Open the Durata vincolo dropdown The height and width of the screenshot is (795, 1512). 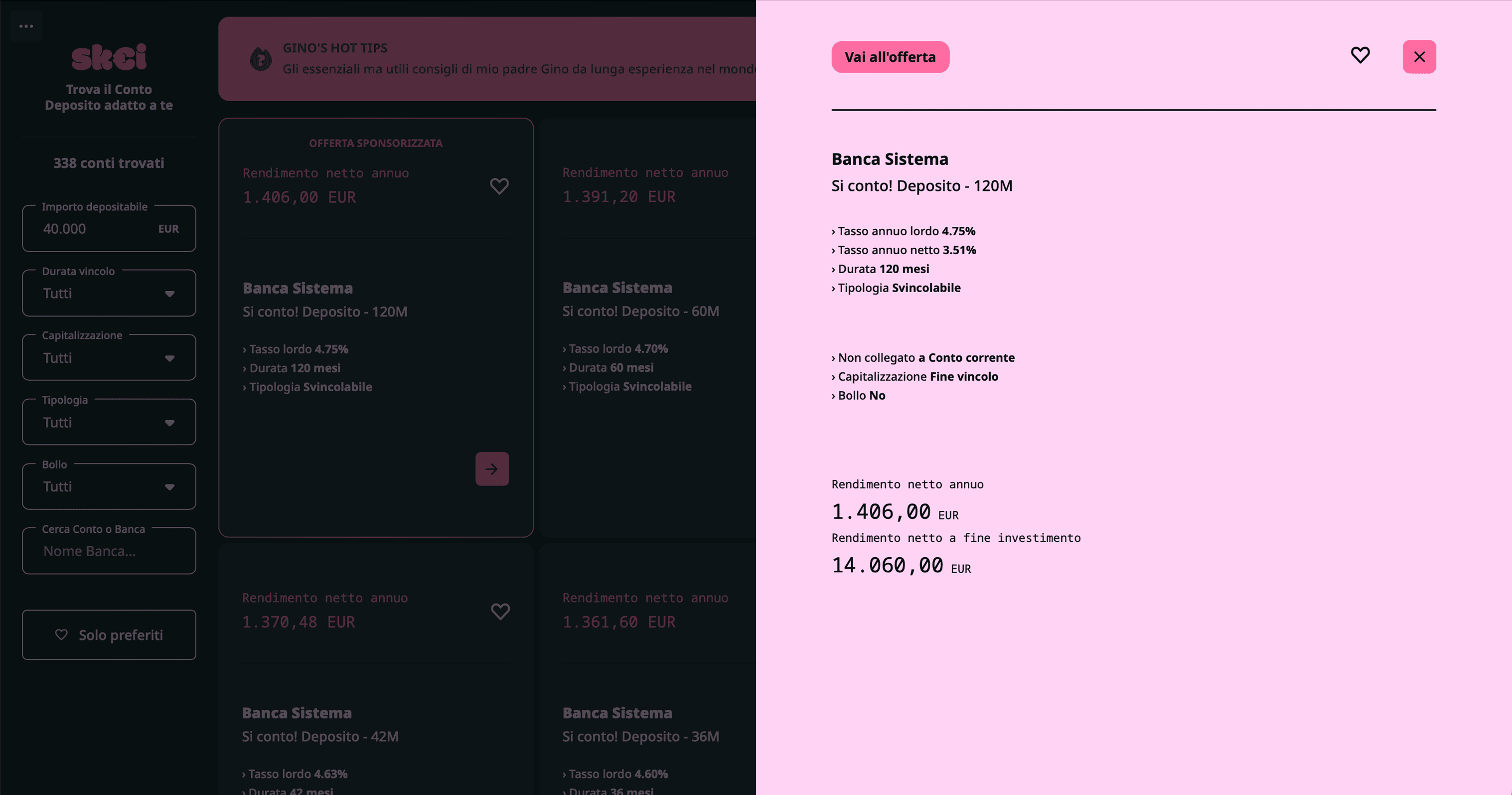[109, 293]
